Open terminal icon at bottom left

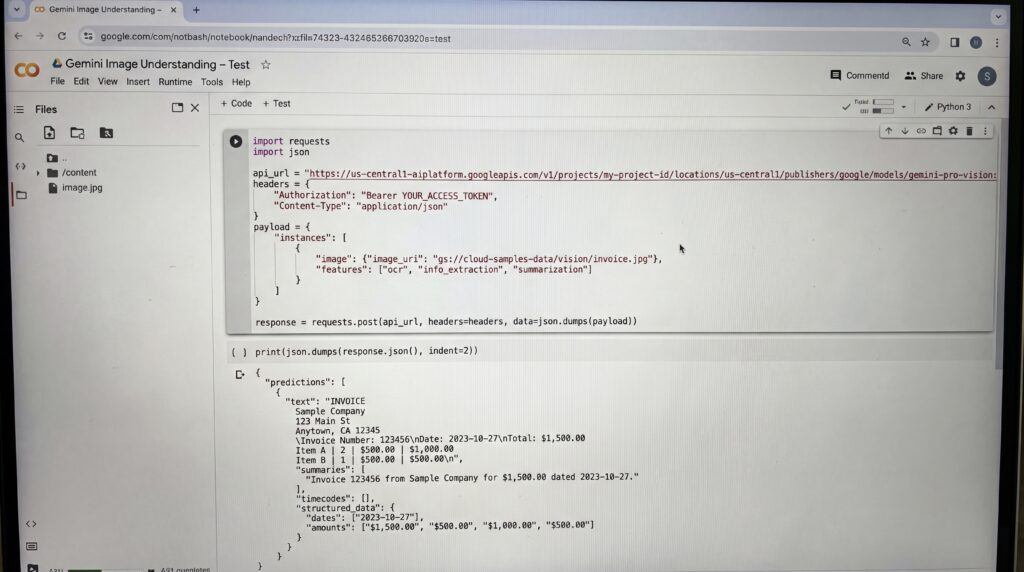pos(33,567)
